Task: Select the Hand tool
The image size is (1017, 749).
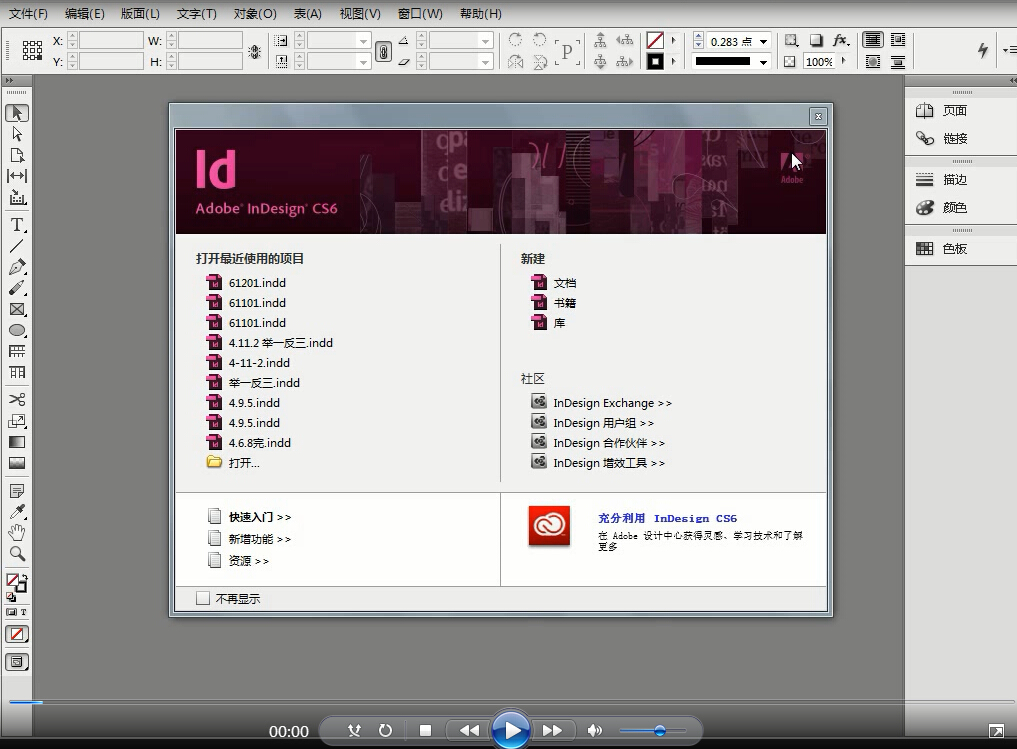Action: click(16, 531)
